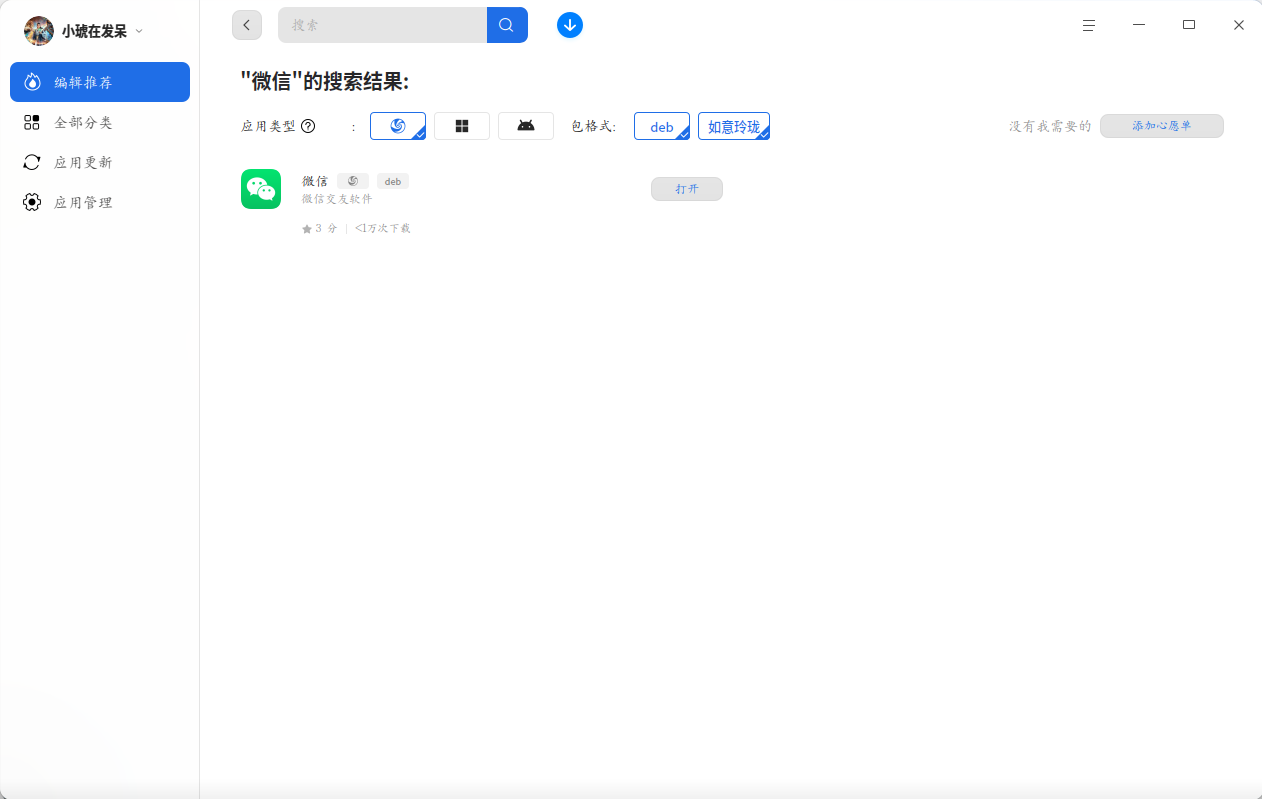Open 应用更新 in the sidebar
The width and height of the screenshot is (1262, 799).
coord(100,162)
